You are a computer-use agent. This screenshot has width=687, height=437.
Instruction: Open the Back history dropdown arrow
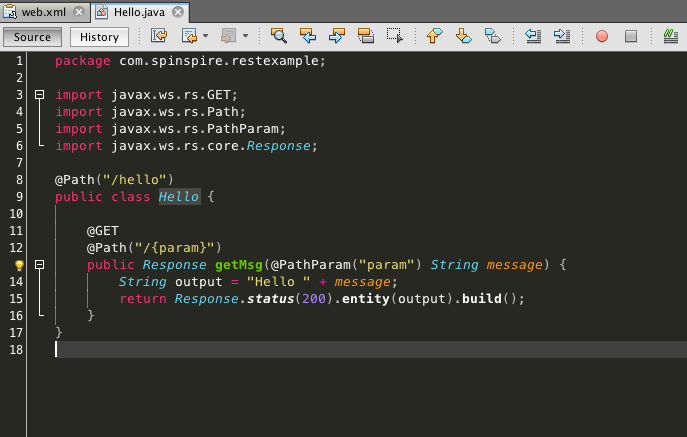point(205,36)
